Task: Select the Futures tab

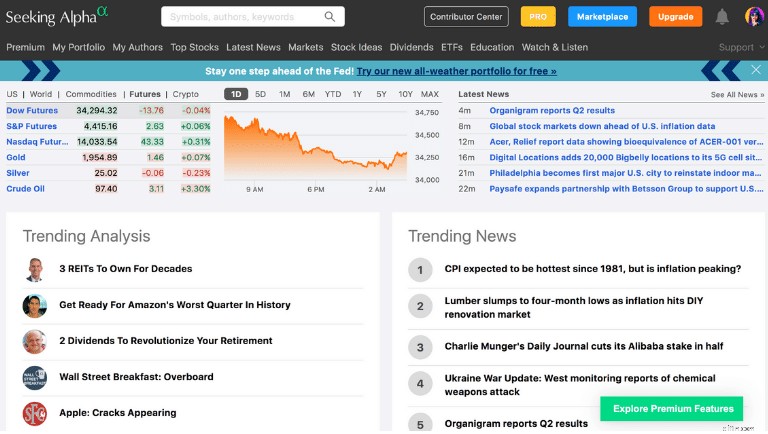Action: coord(145,94)
